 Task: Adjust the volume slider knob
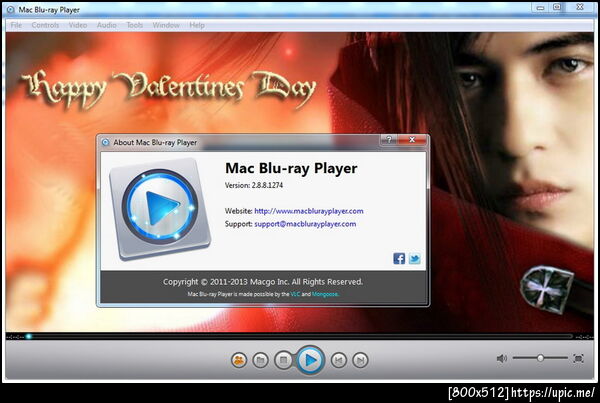click(540, 358)
